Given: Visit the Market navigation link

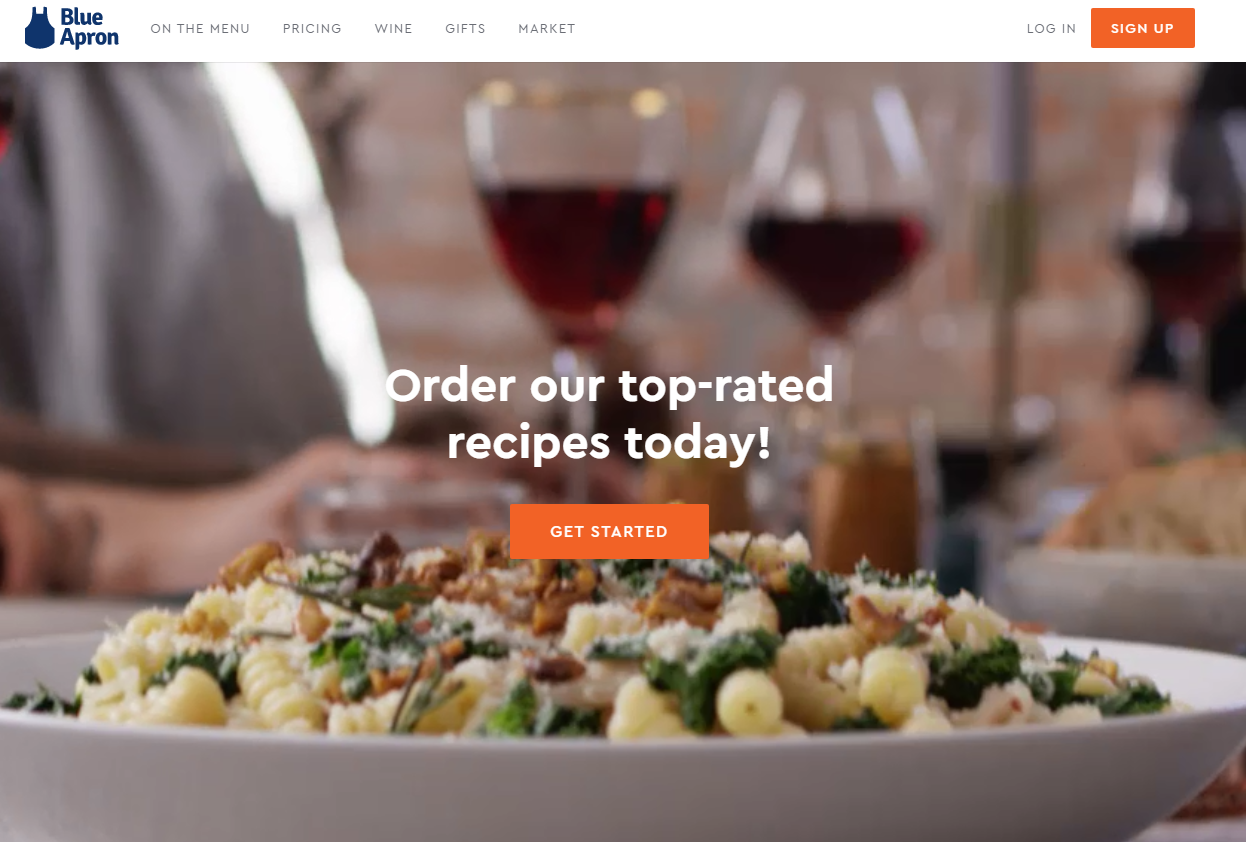Looking at the screenshot, I should tap(547, 29).
